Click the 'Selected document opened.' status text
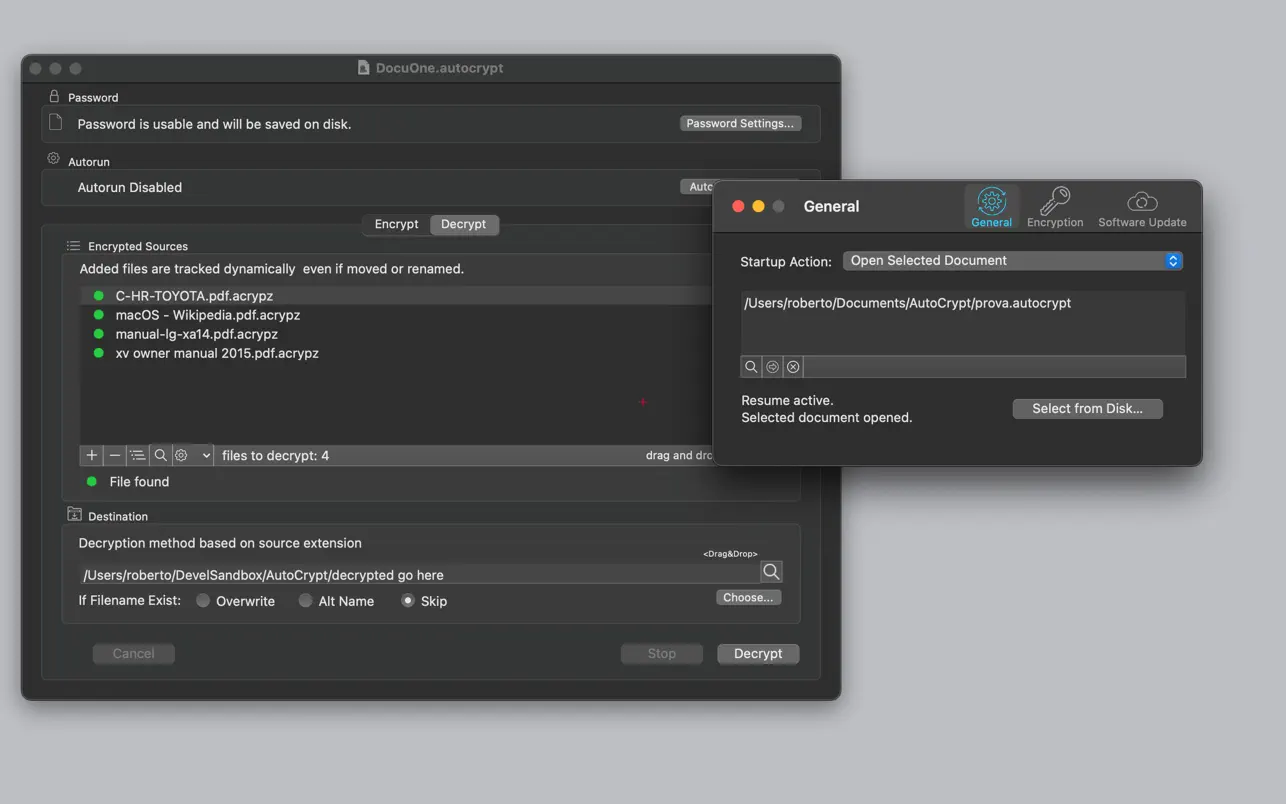Viewport: 1286px width, 804px height. (x=827, y=417)
